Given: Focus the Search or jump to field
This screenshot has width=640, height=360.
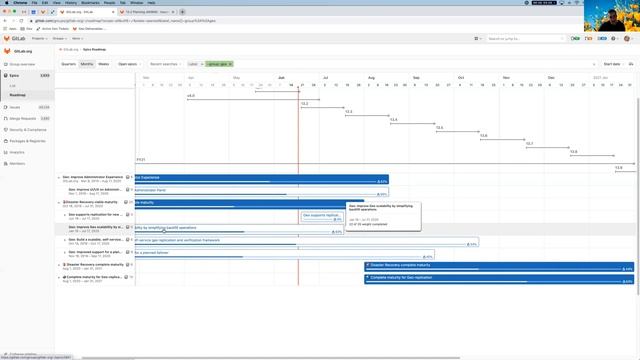Looking at the screenshot, I should tap(525, 38).
